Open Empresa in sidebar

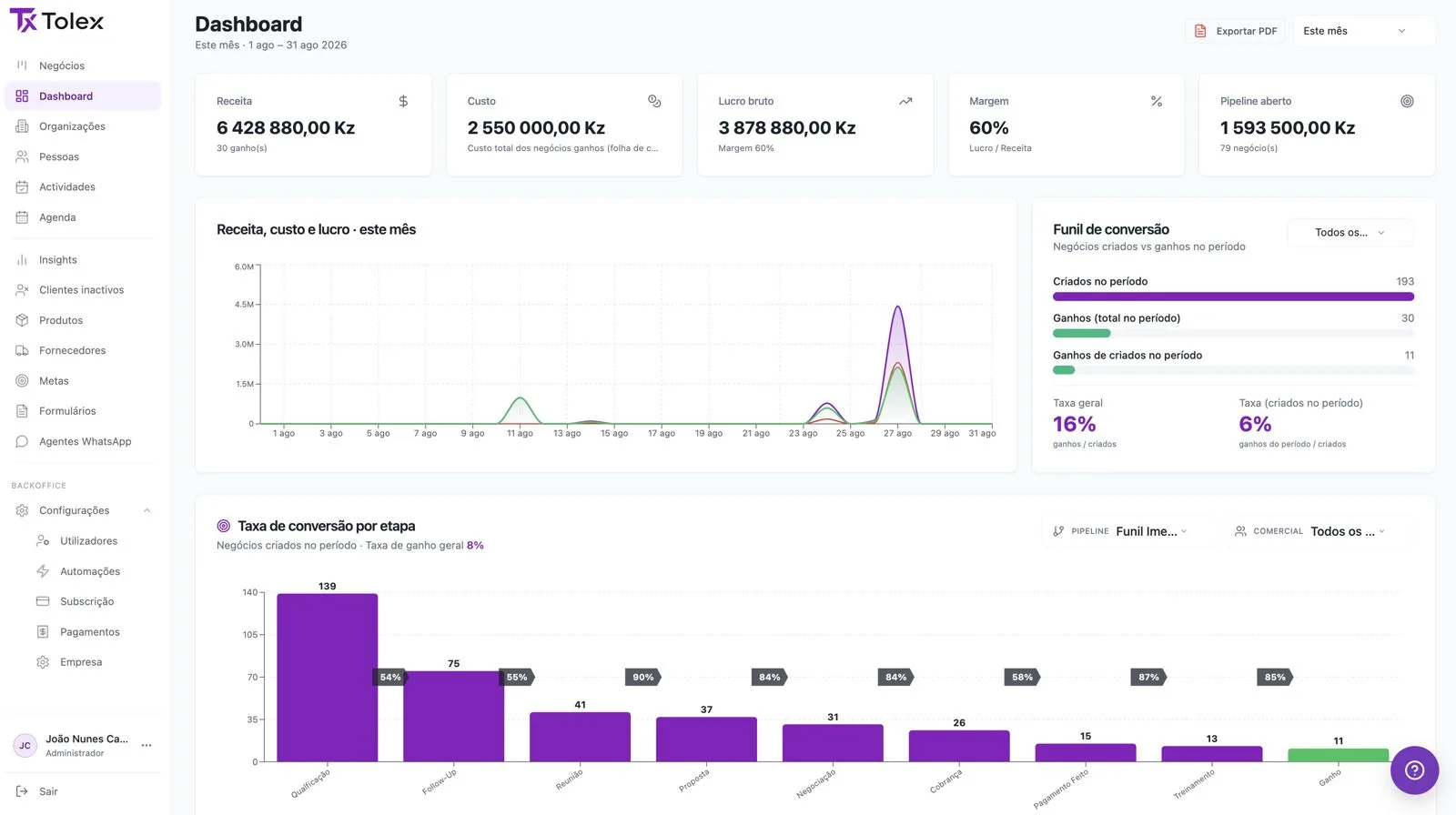(x=81, y=662)
